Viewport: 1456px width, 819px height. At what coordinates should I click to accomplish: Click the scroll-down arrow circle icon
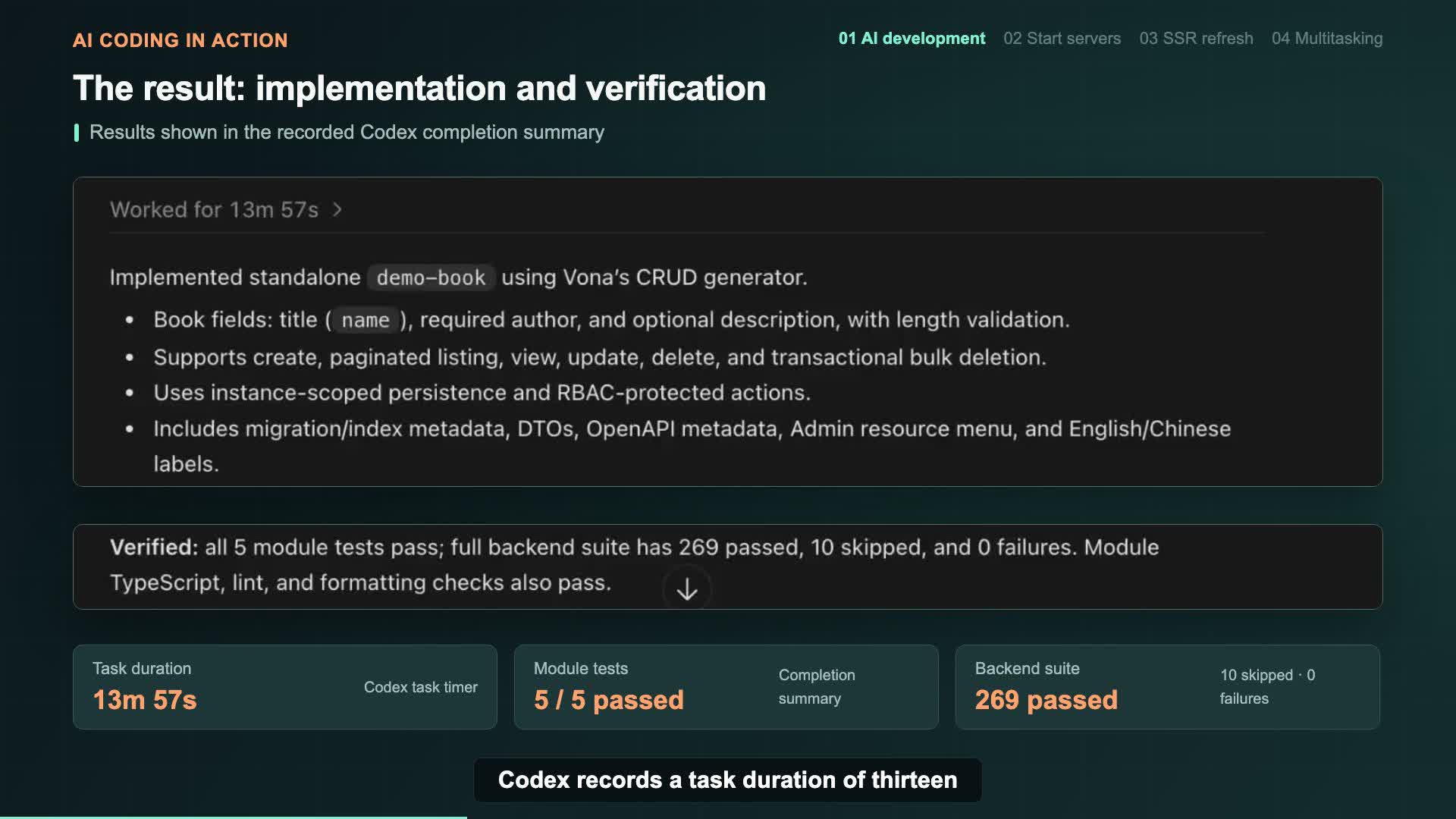[687, 589]
